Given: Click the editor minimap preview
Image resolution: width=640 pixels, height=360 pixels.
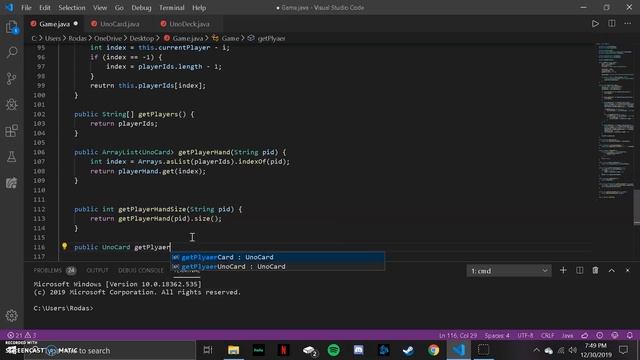Looking at the screenshot, I should tap(615, 120).
